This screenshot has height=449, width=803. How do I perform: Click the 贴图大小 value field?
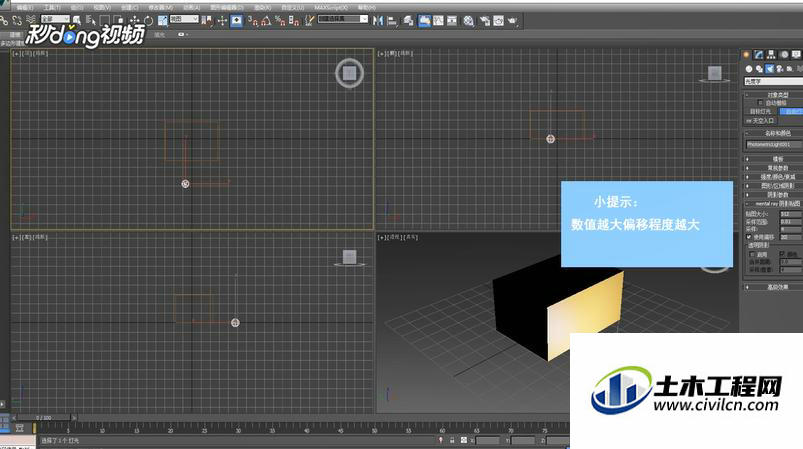[x=790, y=214]
